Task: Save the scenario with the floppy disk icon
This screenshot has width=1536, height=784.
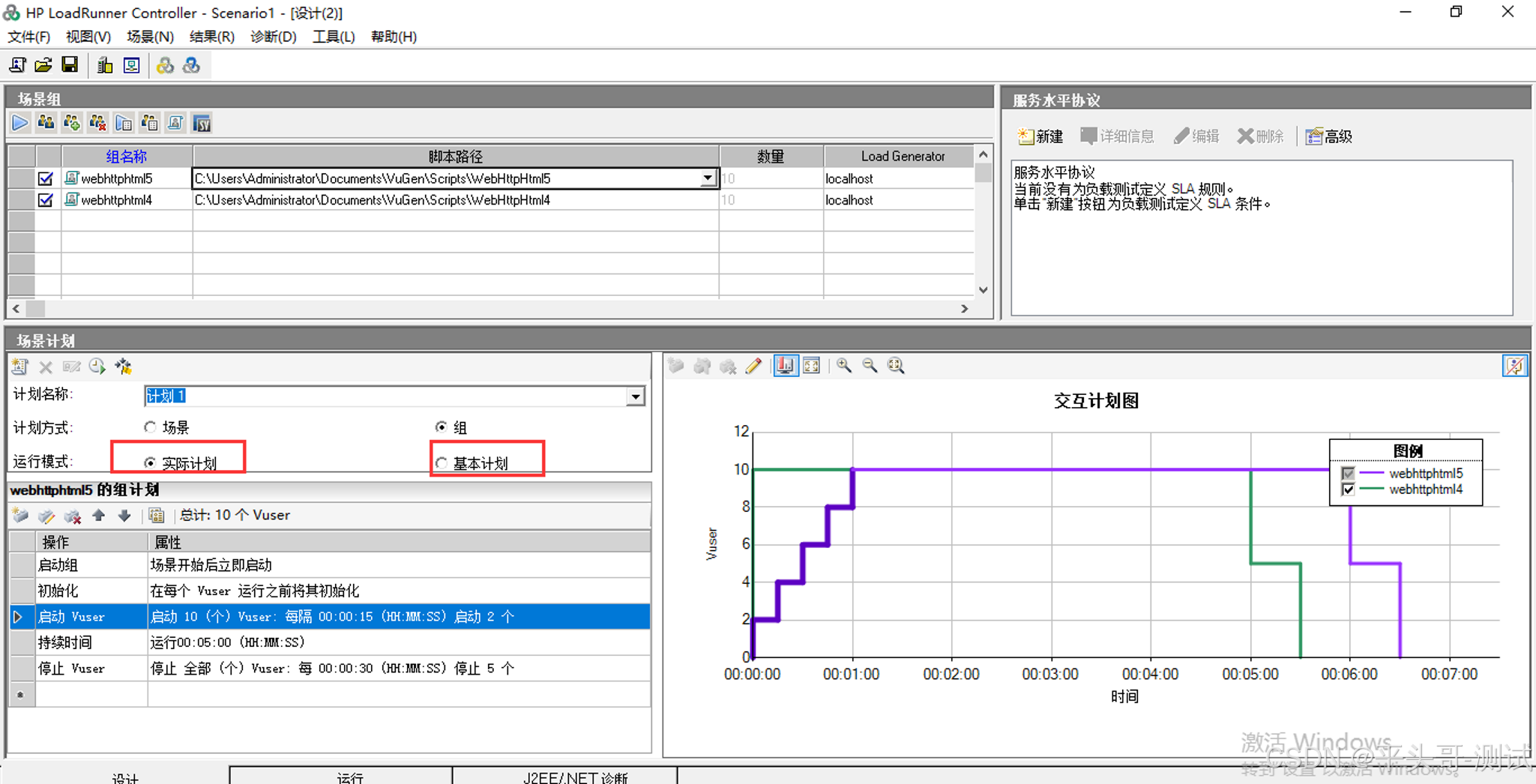Action: point(70,65)
